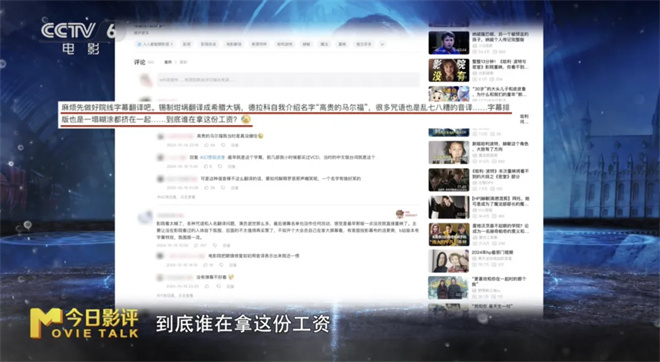Image resolution: width=660 pixels, height=362 pixels.
Task: Open avatar of '没有弹幕不好看' reply author
Action: point(160,278)
